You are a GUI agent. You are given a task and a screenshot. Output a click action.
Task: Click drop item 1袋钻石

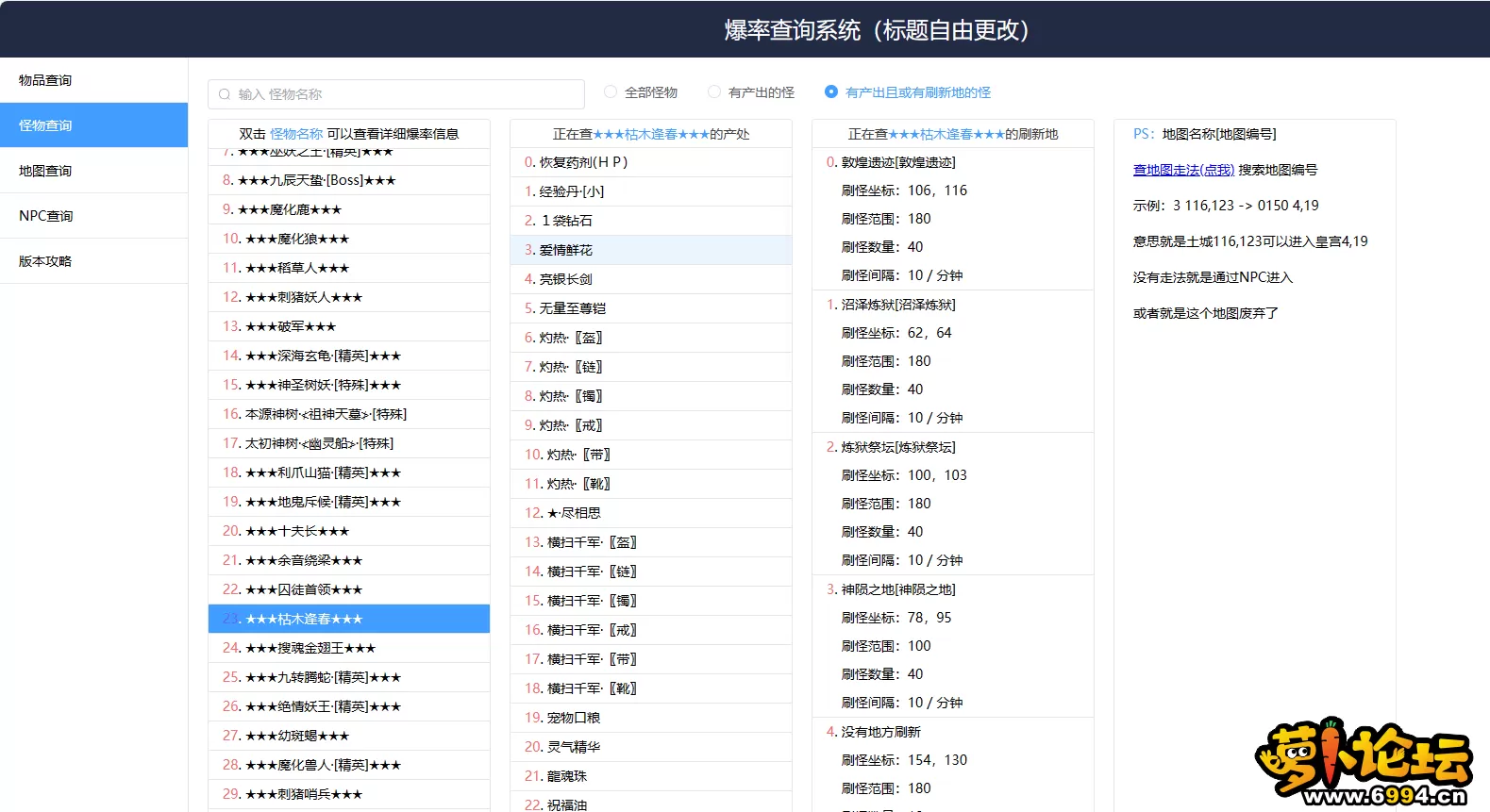click(651, 221)
